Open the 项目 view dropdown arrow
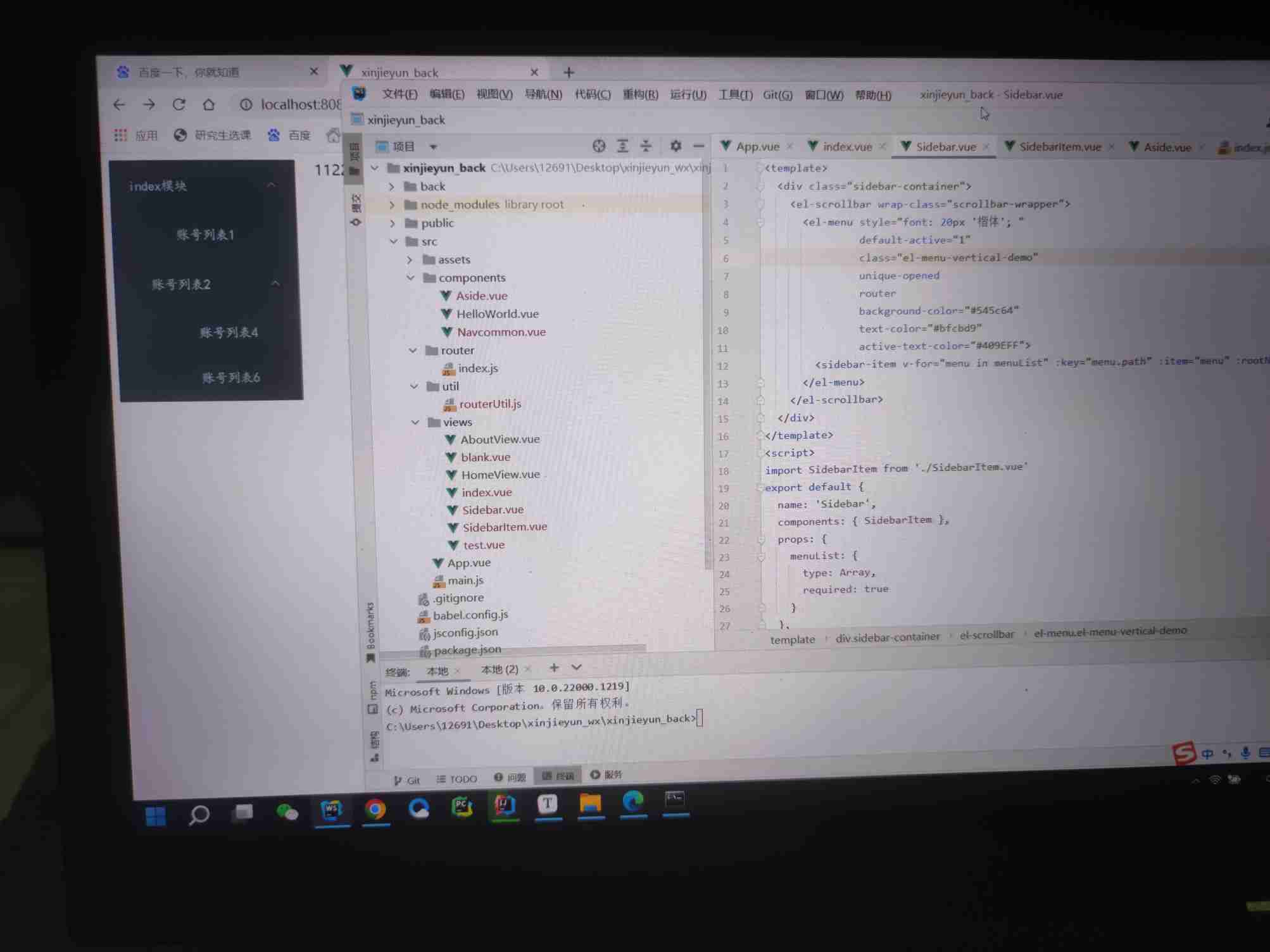 point(433,147)
